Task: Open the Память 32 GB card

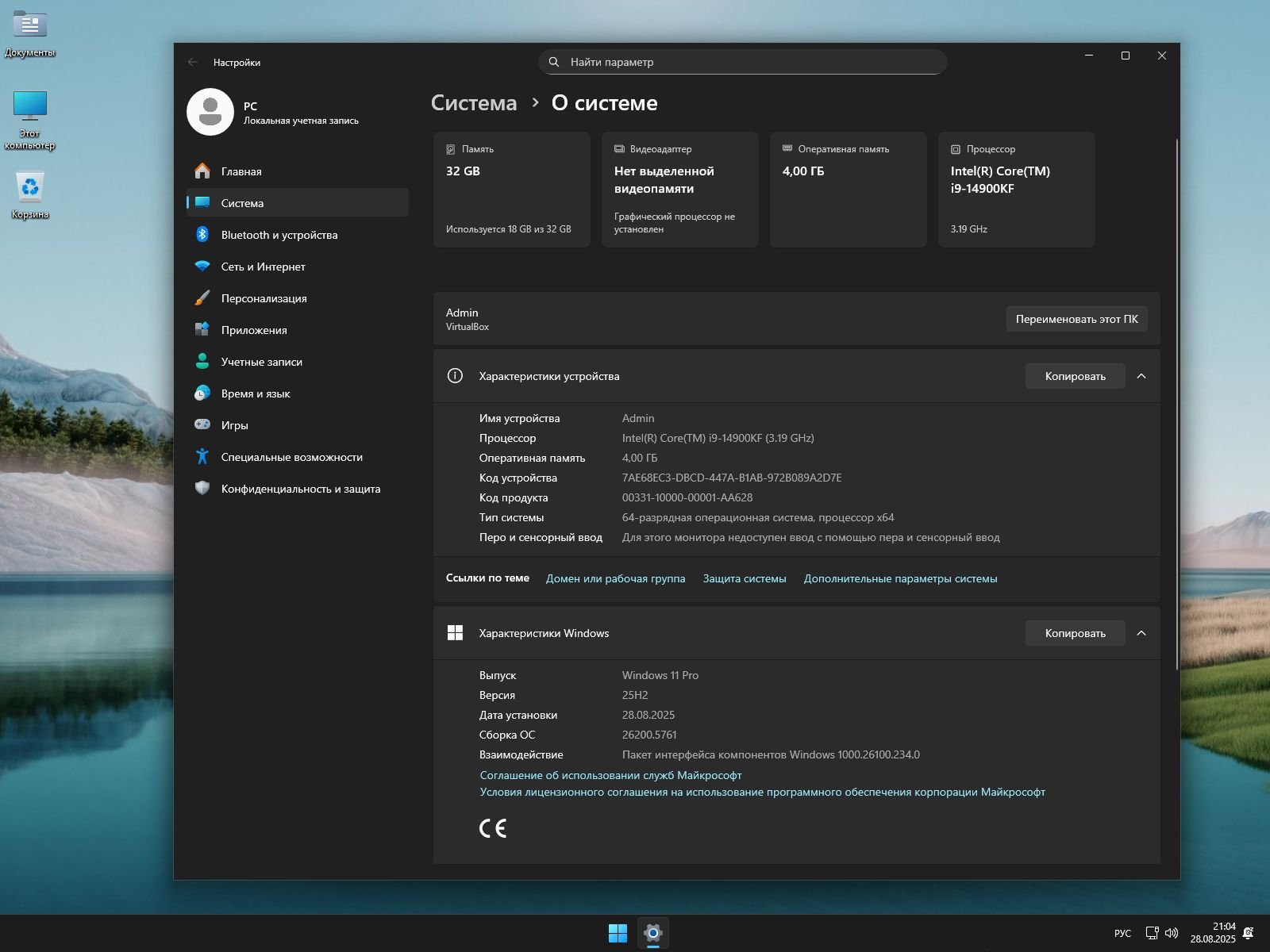Action: coord(512,190)
